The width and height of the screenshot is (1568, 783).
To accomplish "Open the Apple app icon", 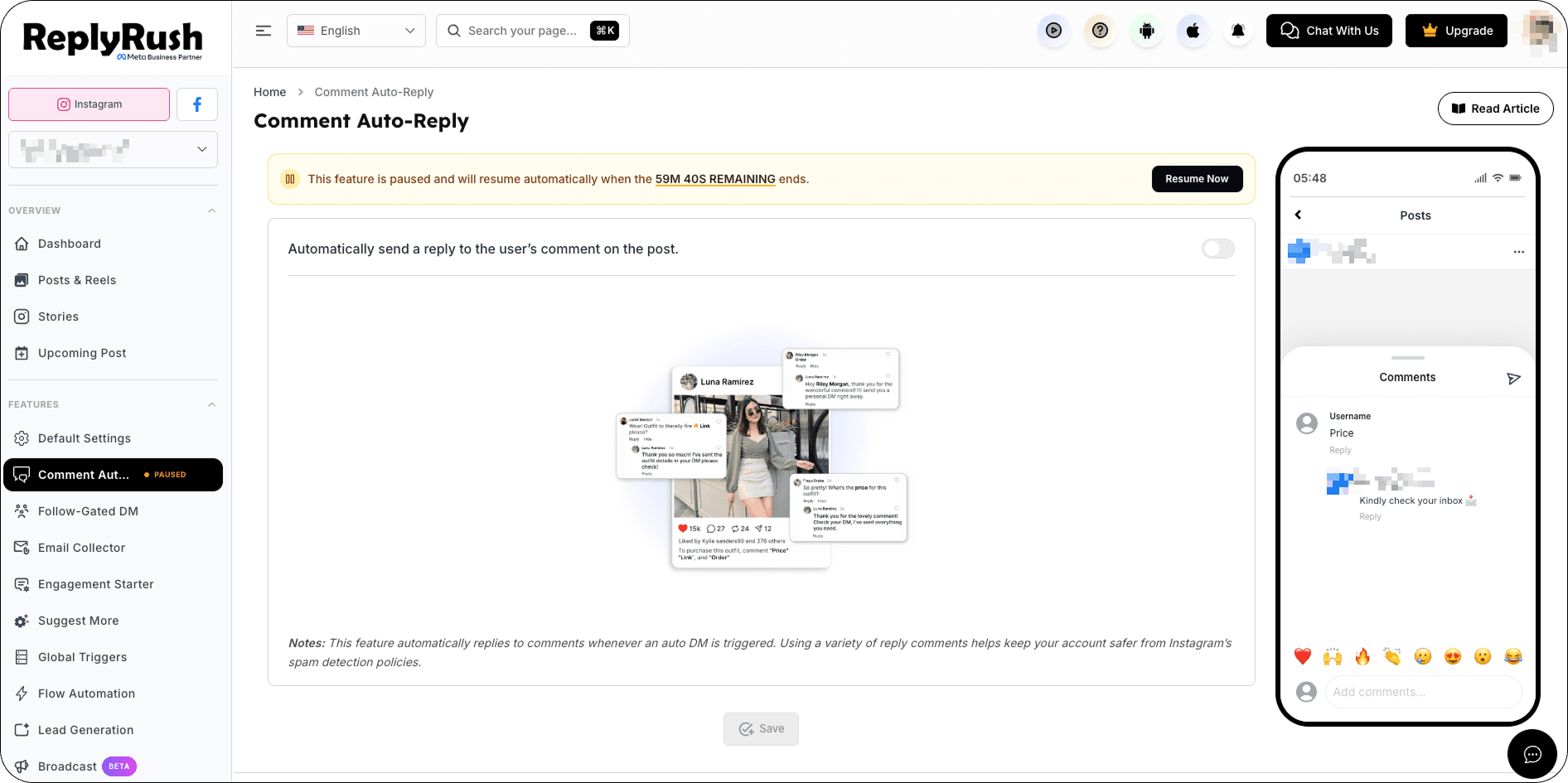I will tap(1193, 31).
